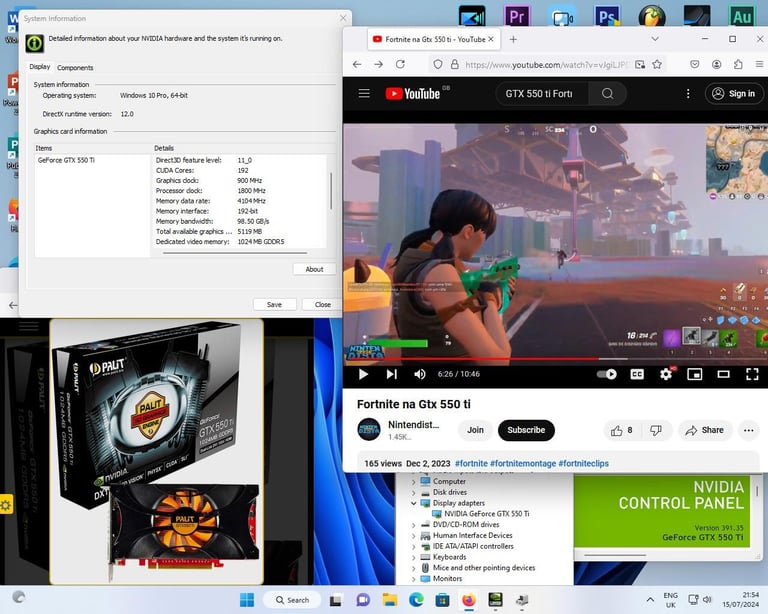Go back in the Firefox browser
The width and height of the screenshot is (768, 614).
(357, 64)
